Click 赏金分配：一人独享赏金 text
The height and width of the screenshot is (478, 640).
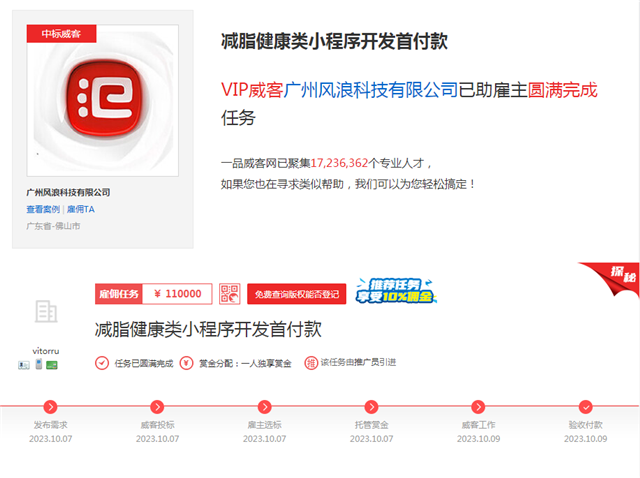pos(245,363)
